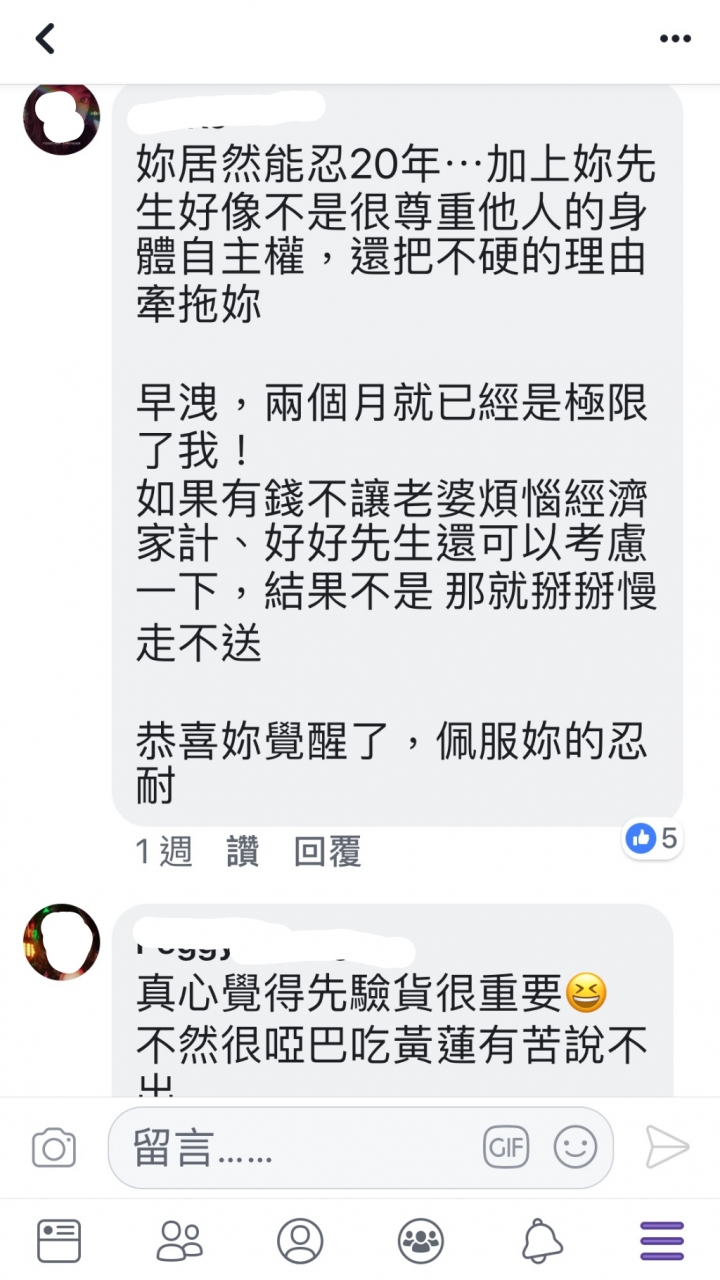Go to the Profile tab icon
The image size is (720, 1280).
299,1241
